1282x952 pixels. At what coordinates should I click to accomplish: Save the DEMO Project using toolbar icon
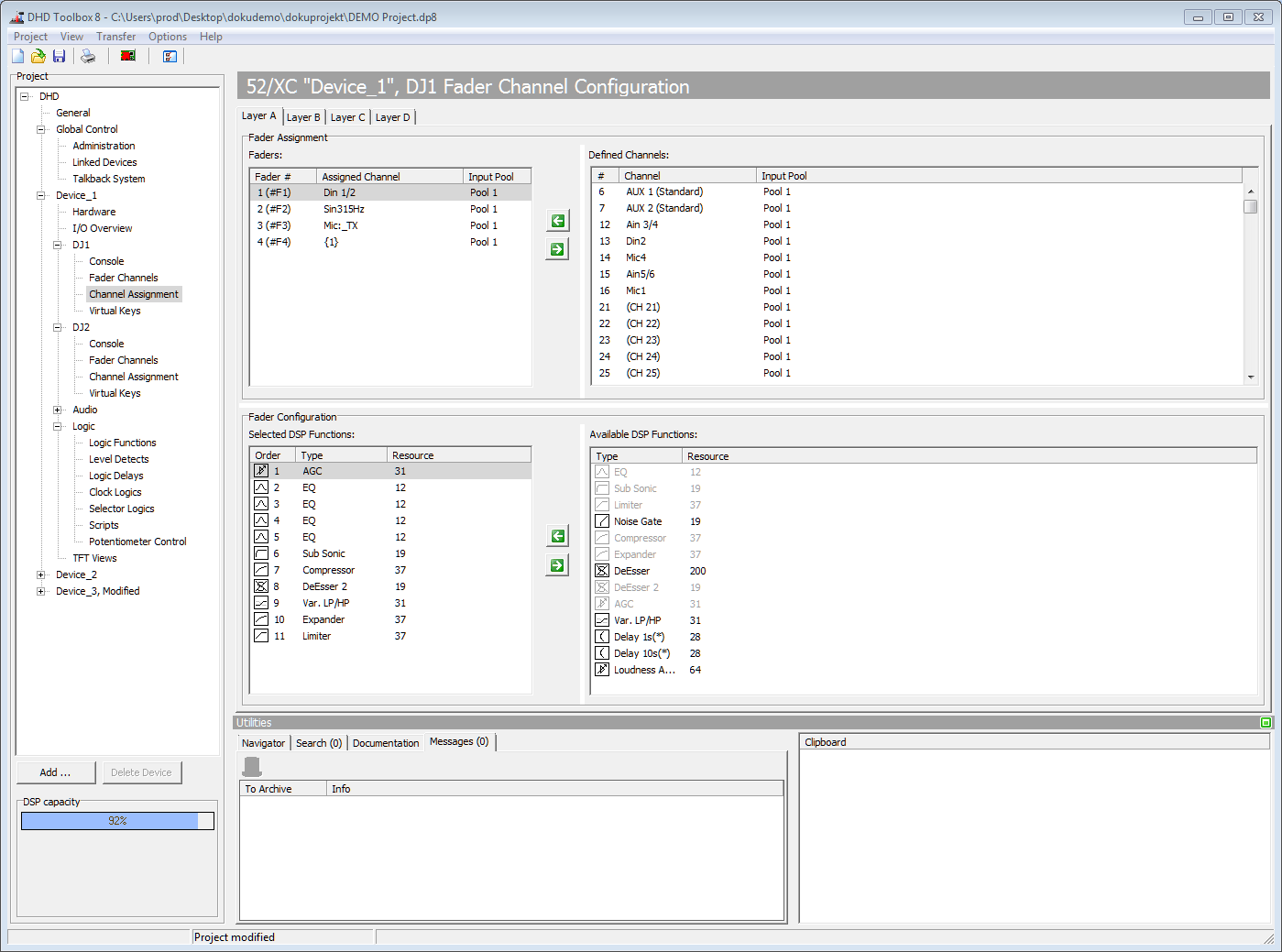[x=59, y=56]
